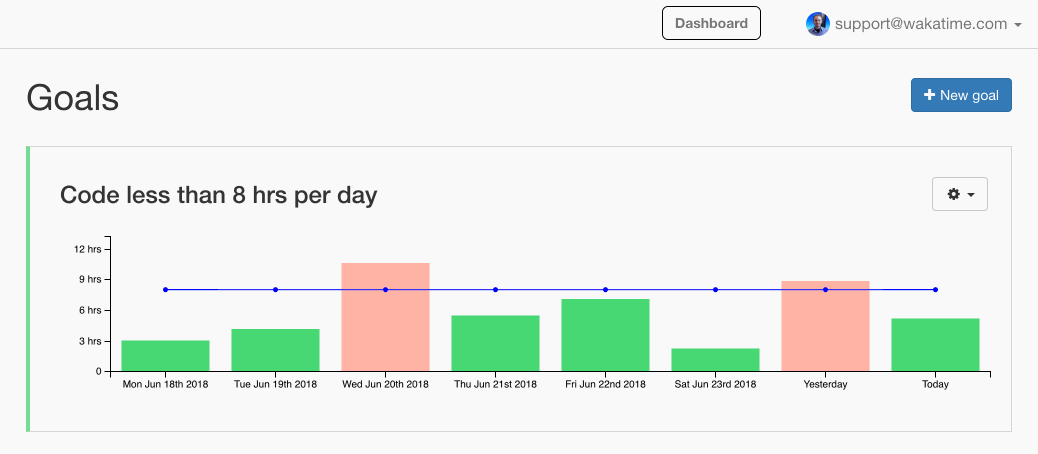Click the Sat Jun 23rd bar
This screenshot has width=1038, height=454.
click(x=715, y=360)
